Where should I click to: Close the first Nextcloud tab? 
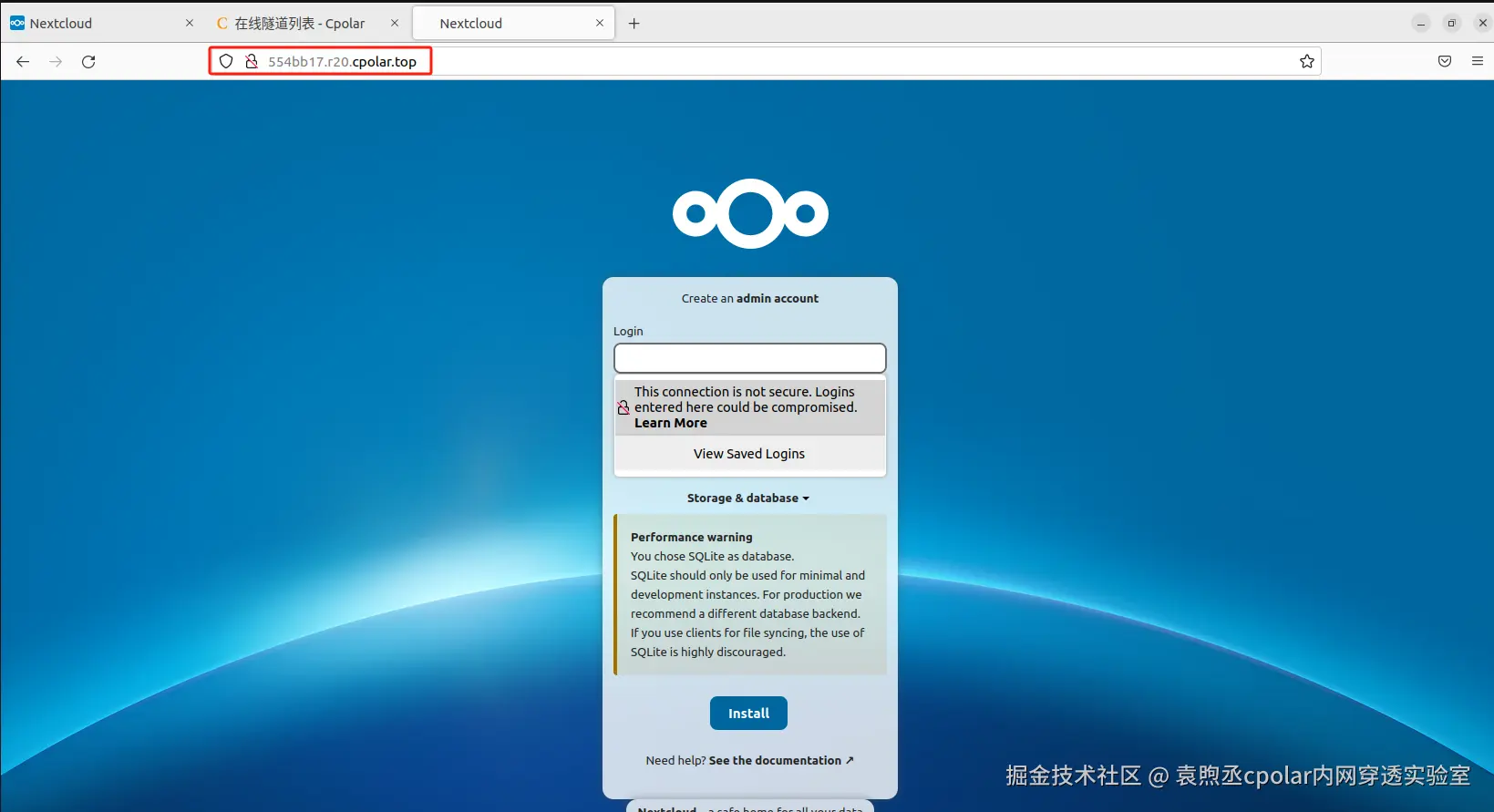point(190,24)
